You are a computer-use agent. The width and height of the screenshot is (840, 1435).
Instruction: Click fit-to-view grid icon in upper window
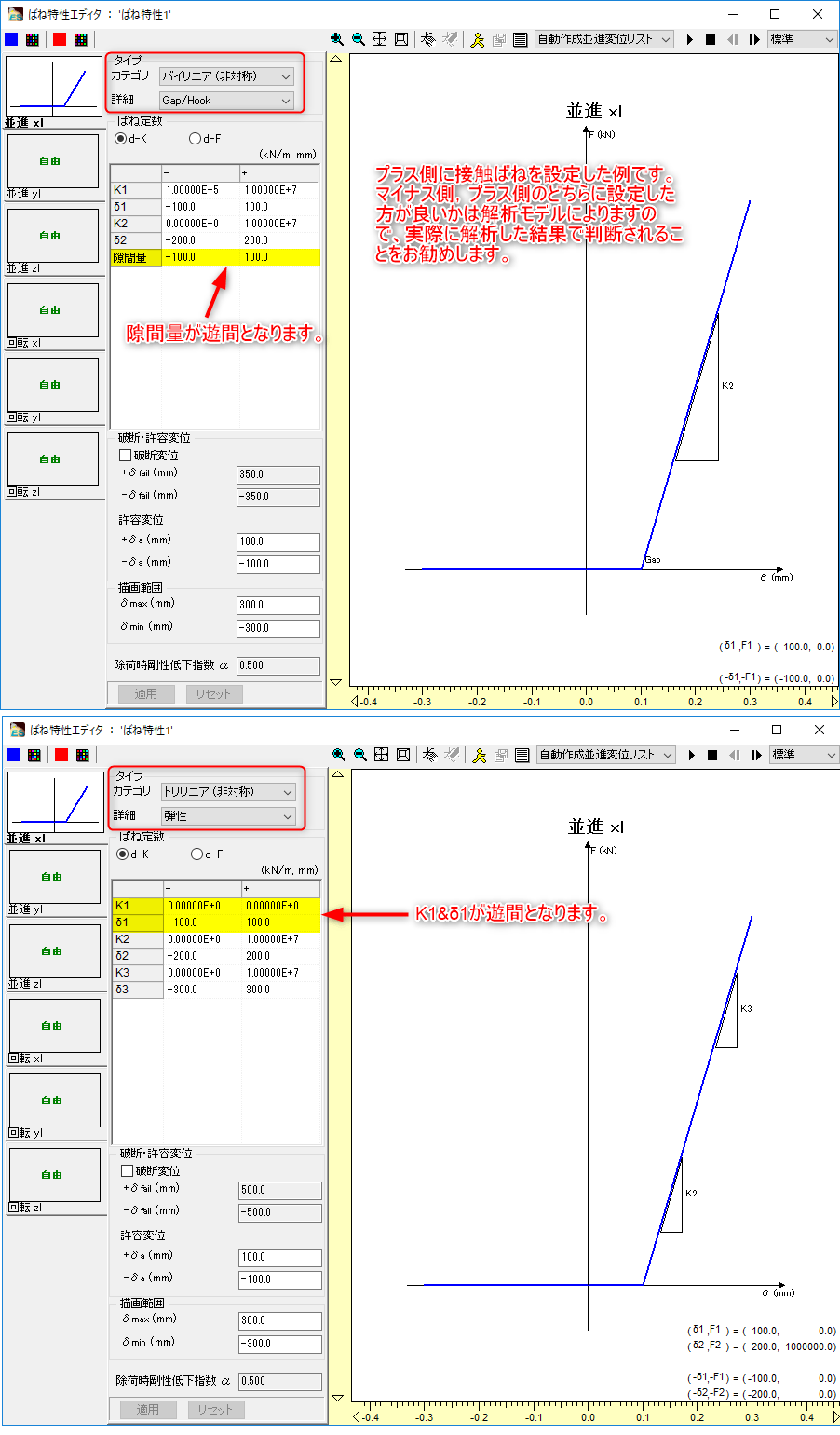tap(380, 39)
